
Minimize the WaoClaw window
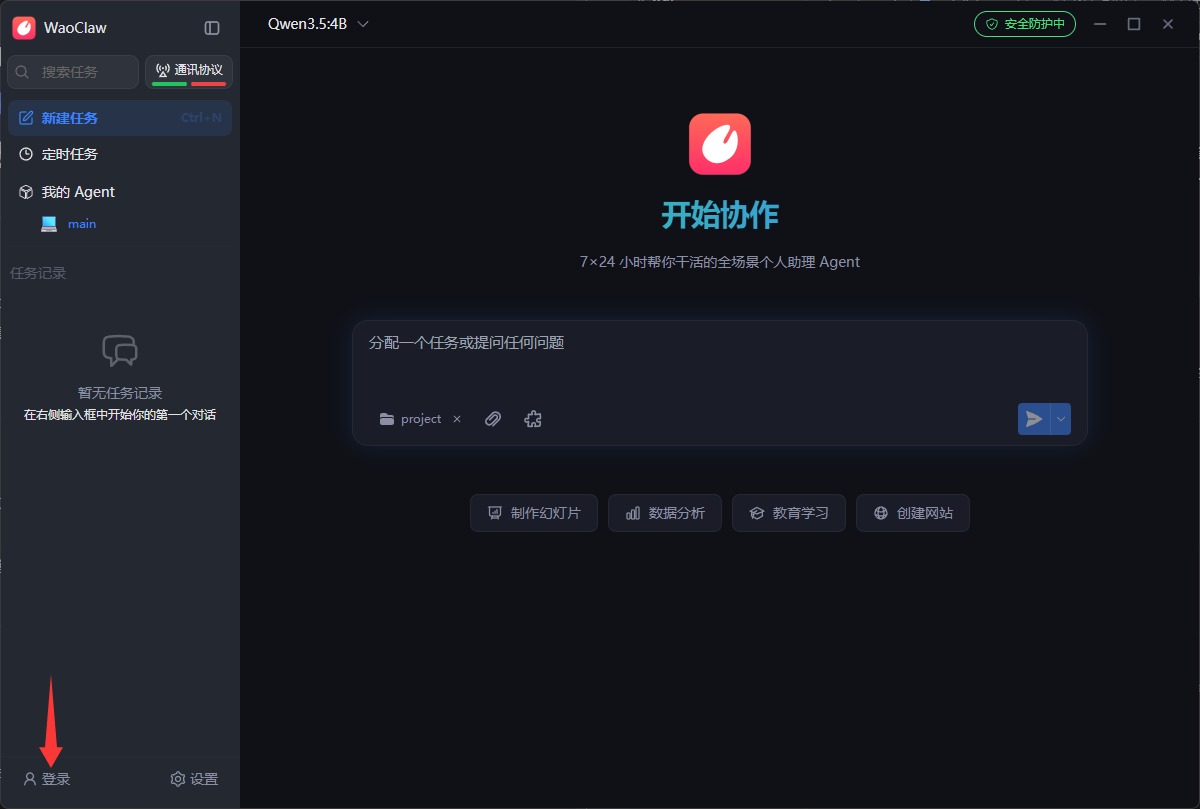(x=1100, y=24)
